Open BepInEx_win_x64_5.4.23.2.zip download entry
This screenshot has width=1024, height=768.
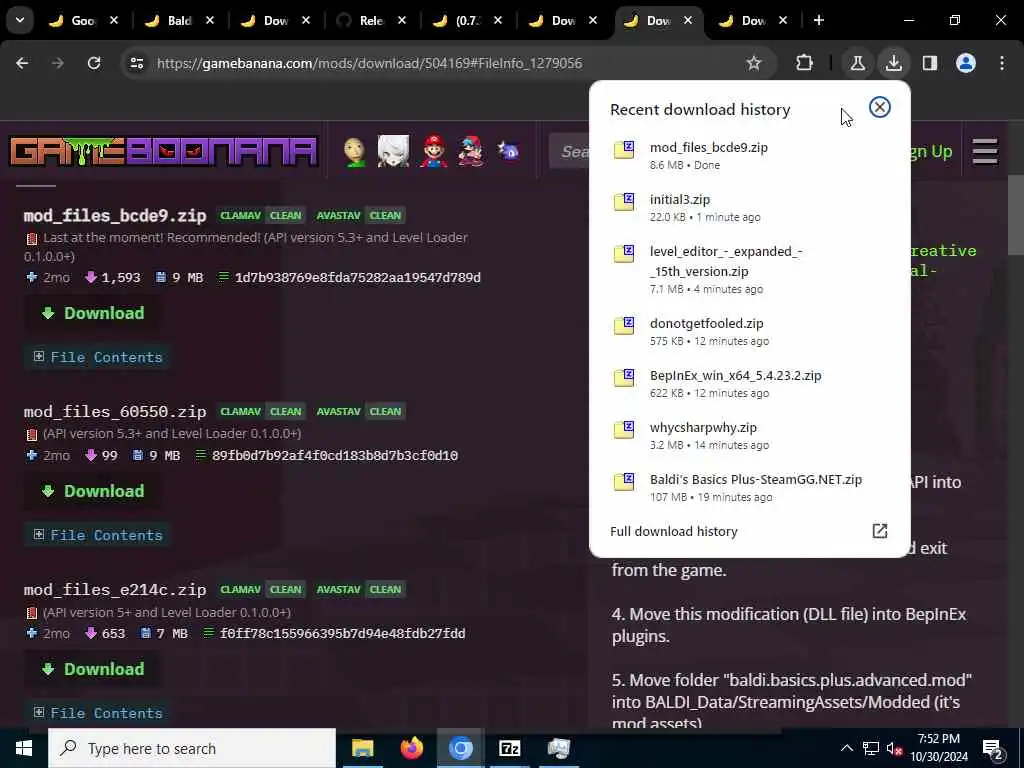click(x=749, y=384)
